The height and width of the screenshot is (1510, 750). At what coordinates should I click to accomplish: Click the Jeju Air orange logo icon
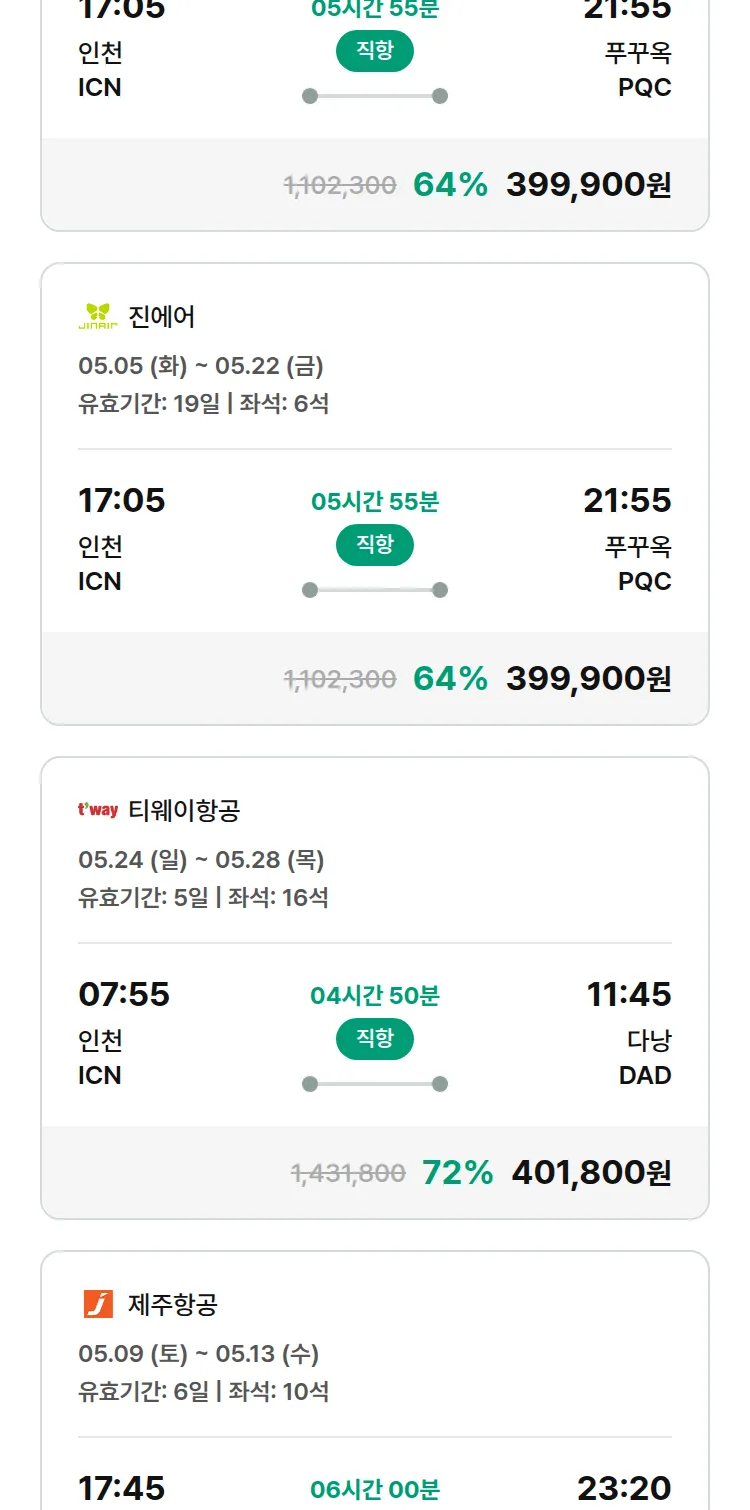pyautogui.click(x=98, y=1304)
